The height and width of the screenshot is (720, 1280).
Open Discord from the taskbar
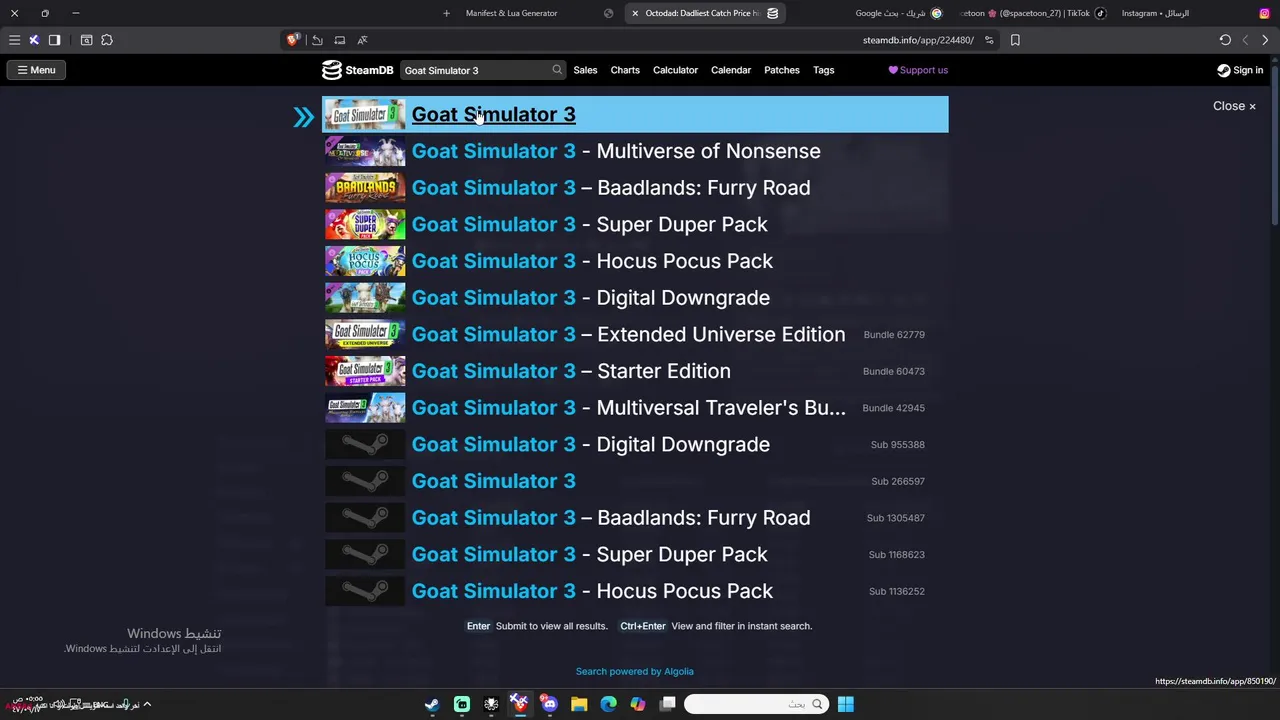click(x=549, y=704)
